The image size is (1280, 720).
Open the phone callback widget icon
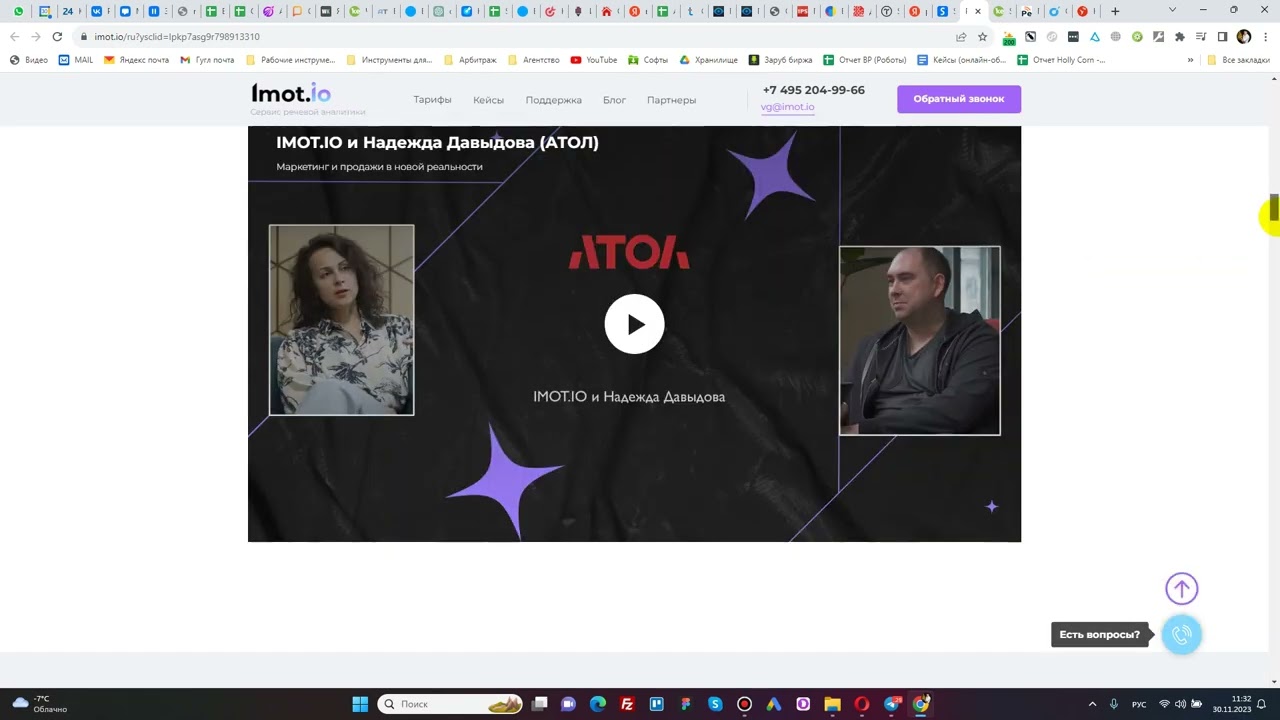(x=1182, y=634)
